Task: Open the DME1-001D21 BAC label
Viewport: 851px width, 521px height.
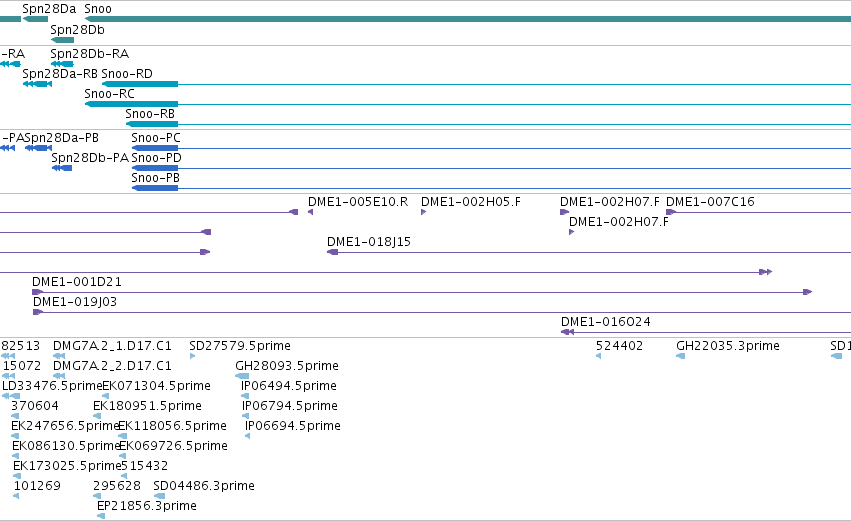Action: coord(77,282)
